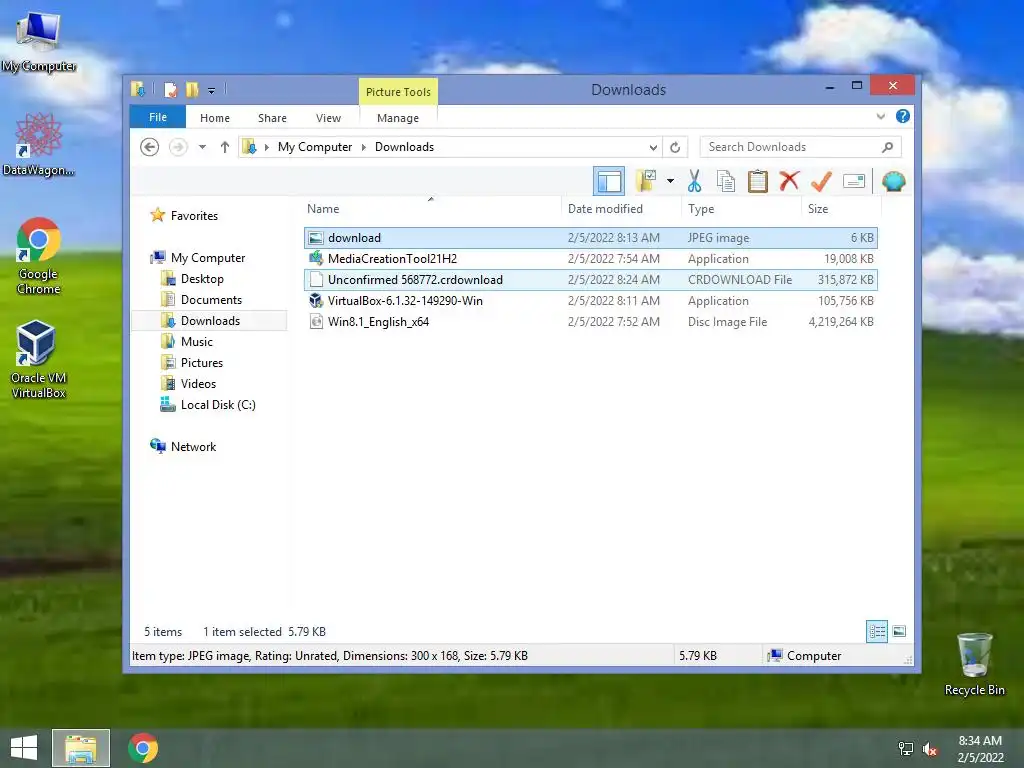
Task: Open Explorer Help question mark
Action: 903,116
